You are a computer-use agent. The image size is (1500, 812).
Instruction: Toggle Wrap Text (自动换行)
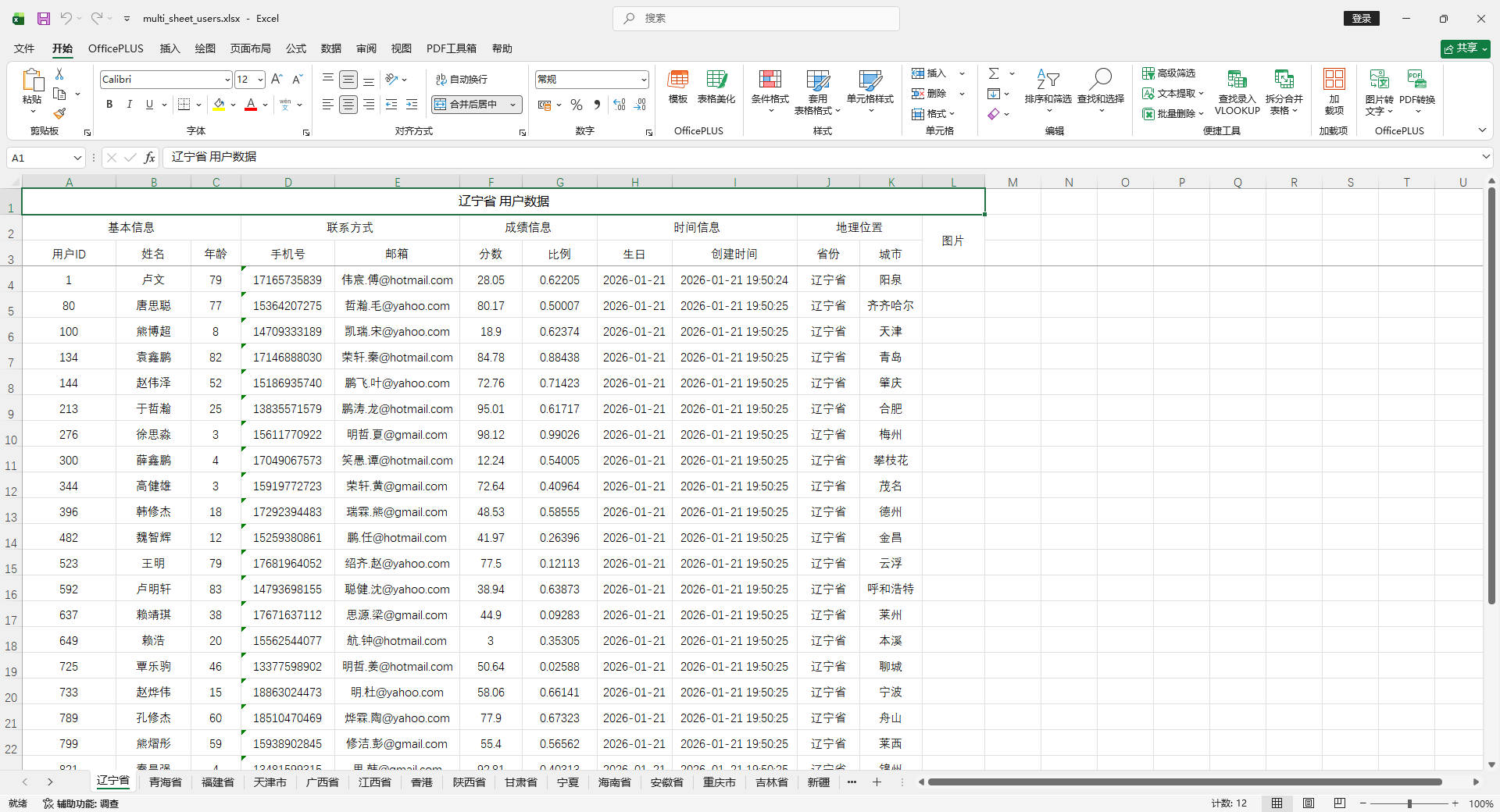click(x=462, y=79)
